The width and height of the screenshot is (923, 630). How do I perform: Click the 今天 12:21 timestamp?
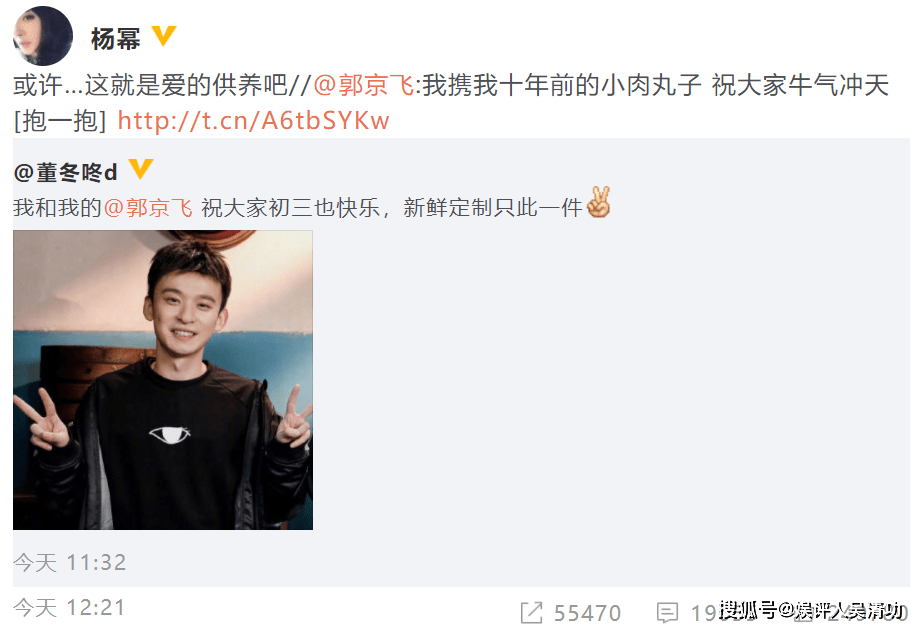69,608
